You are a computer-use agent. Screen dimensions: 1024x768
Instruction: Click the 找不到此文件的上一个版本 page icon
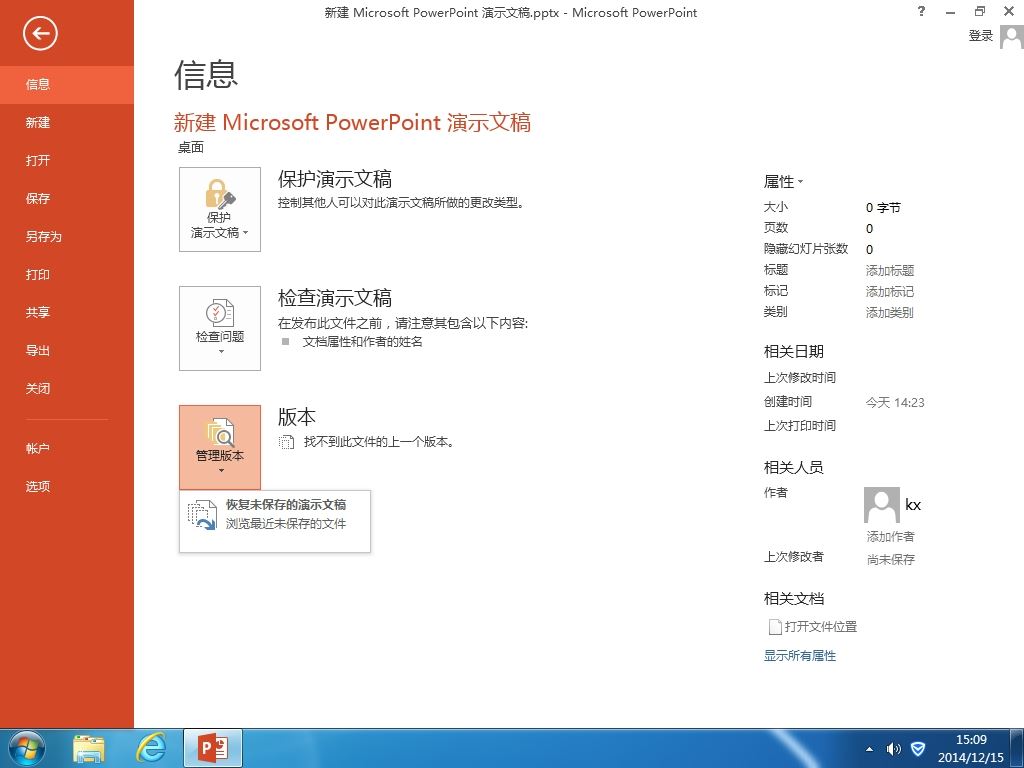pyautogui.click(x=286, y=442)
